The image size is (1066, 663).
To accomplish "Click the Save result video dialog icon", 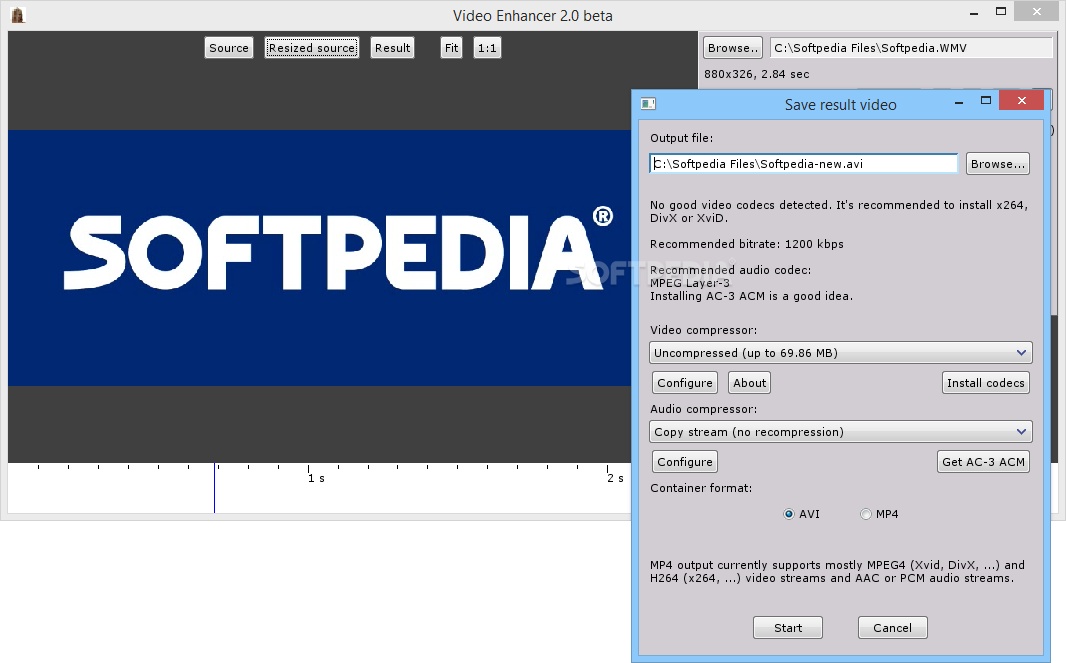I will (x=648, y=103).
